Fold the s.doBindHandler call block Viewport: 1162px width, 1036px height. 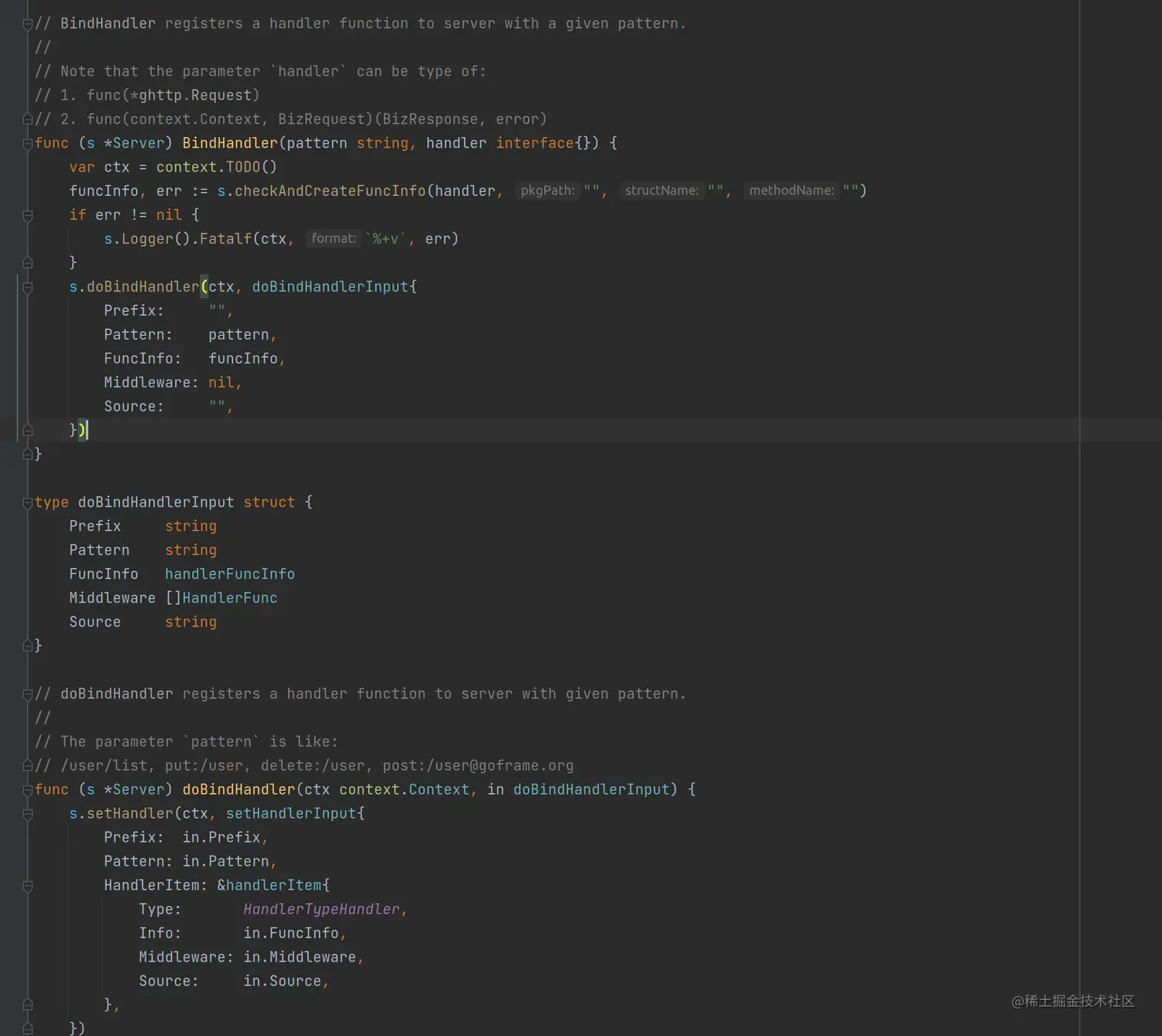click(x=28, y=287)
